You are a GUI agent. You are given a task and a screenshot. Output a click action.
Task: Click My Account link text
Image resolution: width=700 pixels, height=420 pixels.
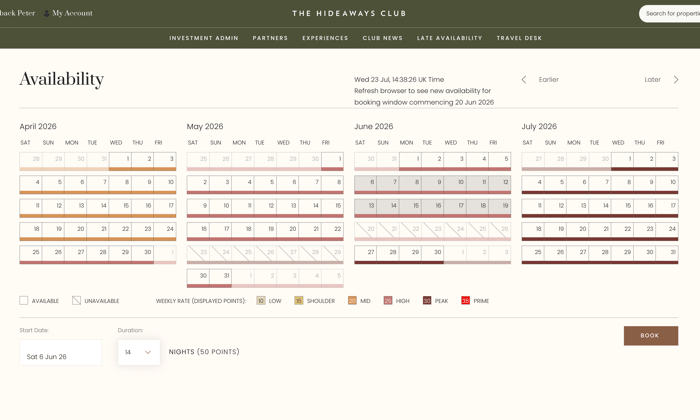click(x=72, y=13)
